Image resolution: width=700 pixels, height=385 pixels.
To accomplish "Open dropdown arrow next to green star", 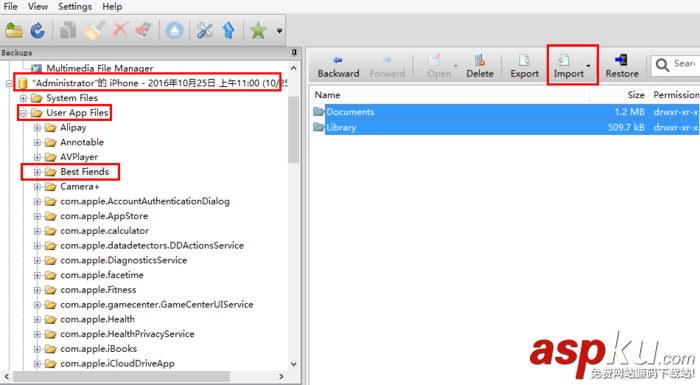I will [x=279, y=31].
